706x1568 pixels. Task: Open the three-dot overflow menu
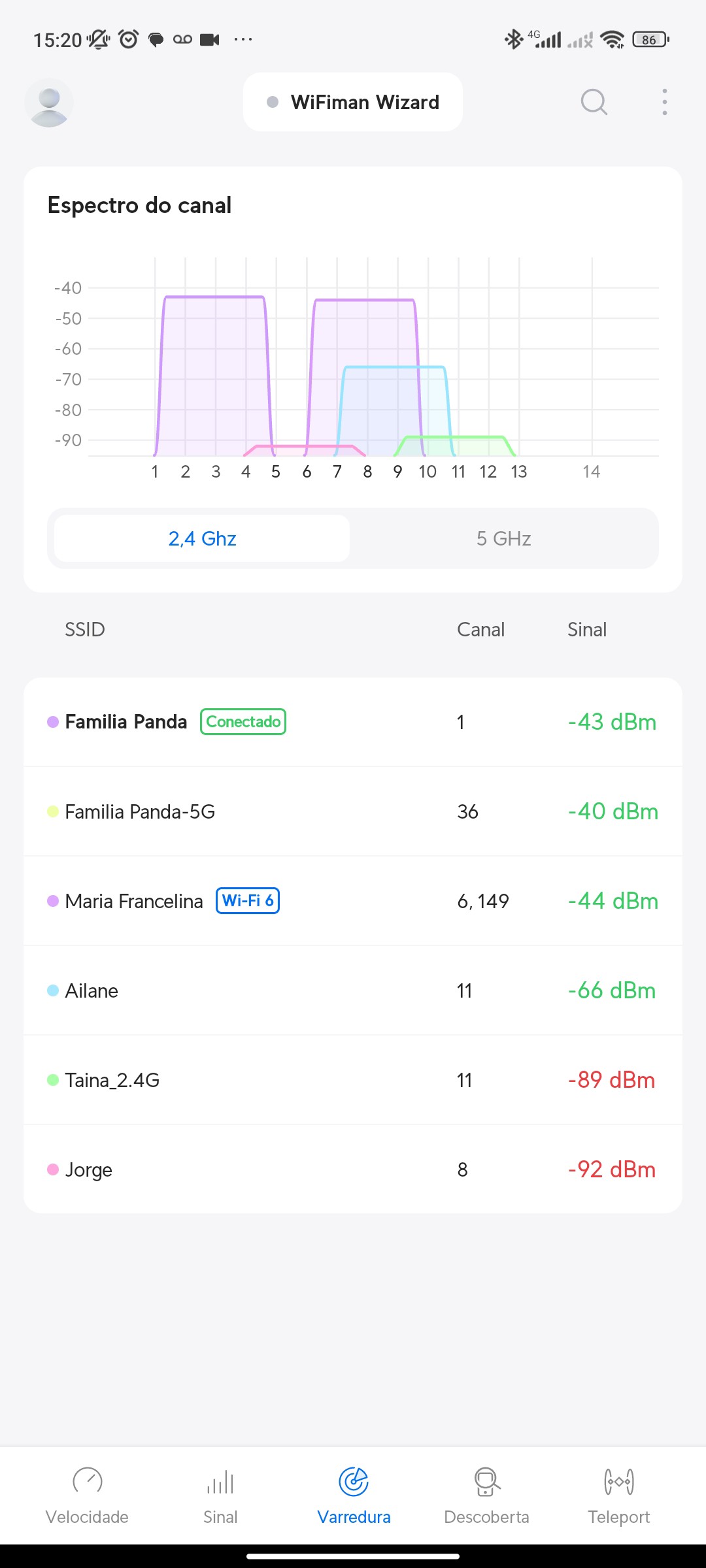[x=664, y=103]
